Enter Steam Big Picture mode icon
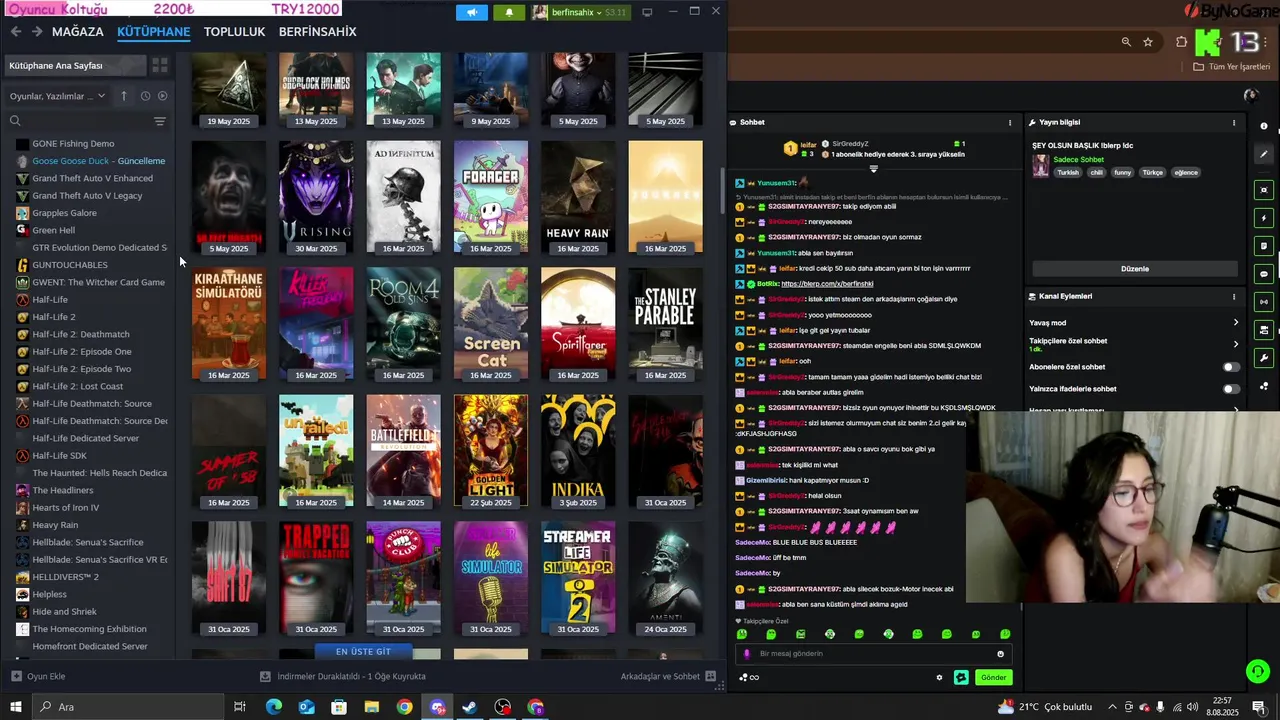Image resolution: width=1280 pixels, height=720 pixels. click(x=647, y=12)
